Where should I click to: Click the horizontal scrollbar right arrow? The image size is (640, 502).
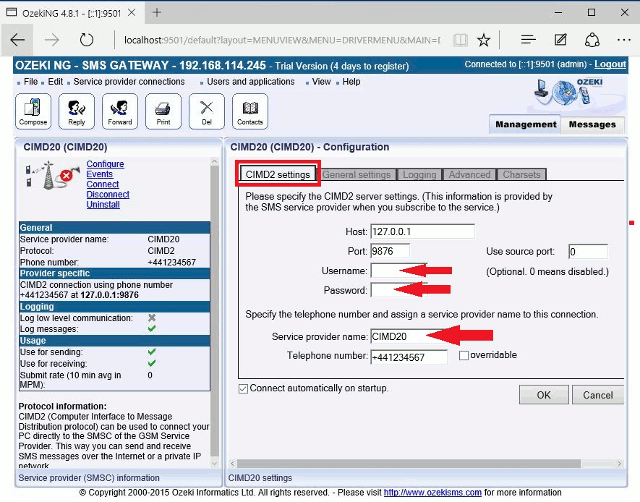(620, 464)
